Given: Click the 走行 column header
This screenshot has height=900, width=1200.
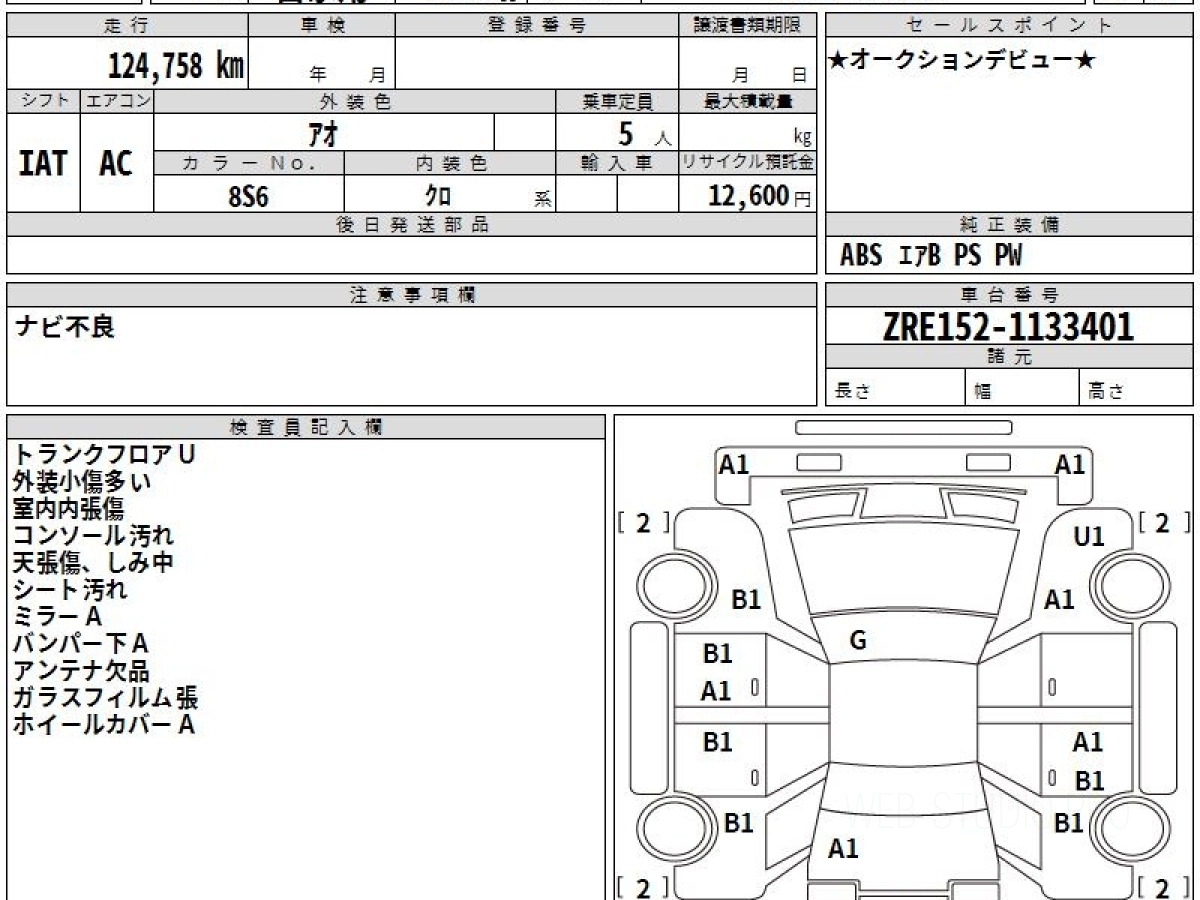Looking at the screenshot, I should coord(127,26).
